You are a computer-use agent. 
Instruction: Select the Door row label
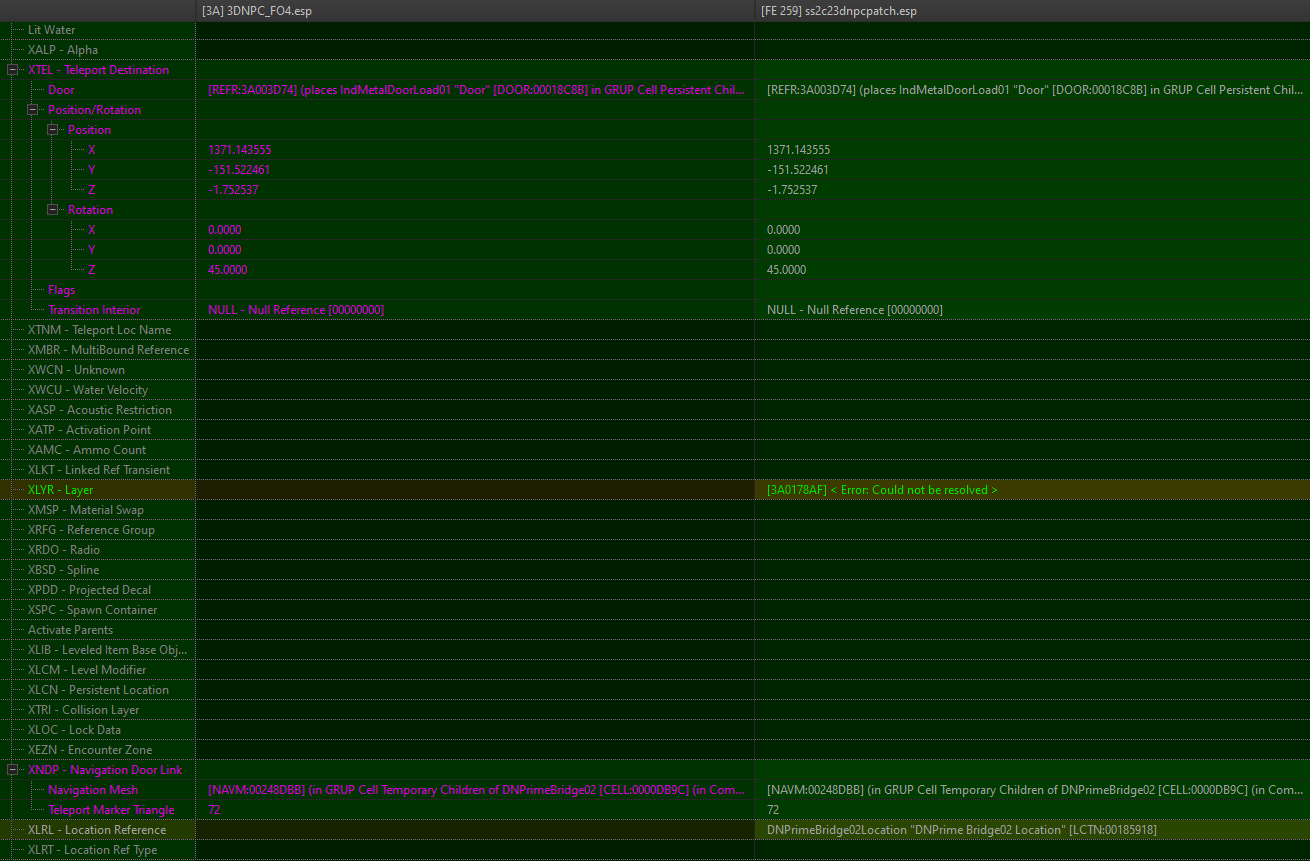point(61,90)
